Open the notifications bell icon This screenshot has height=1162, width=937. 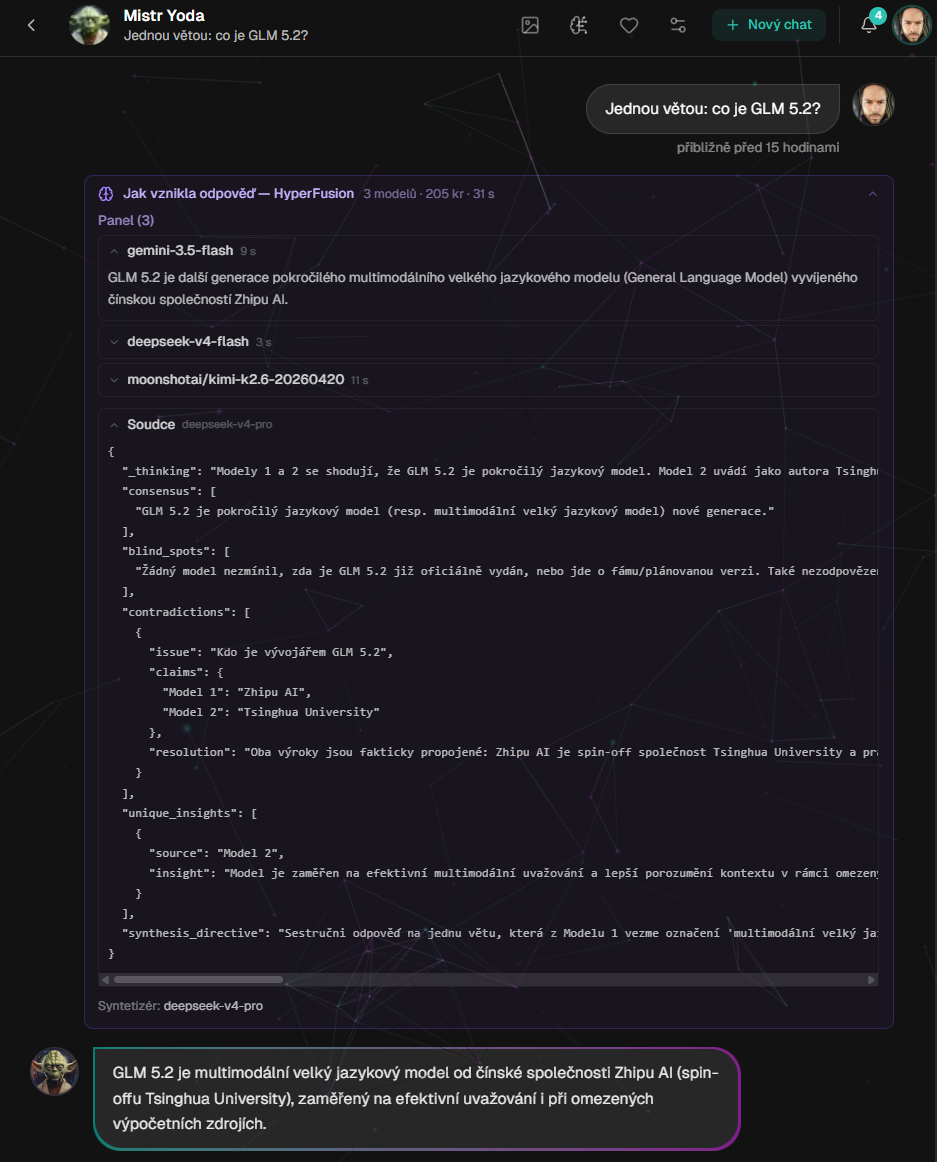[x=869, y=25]
